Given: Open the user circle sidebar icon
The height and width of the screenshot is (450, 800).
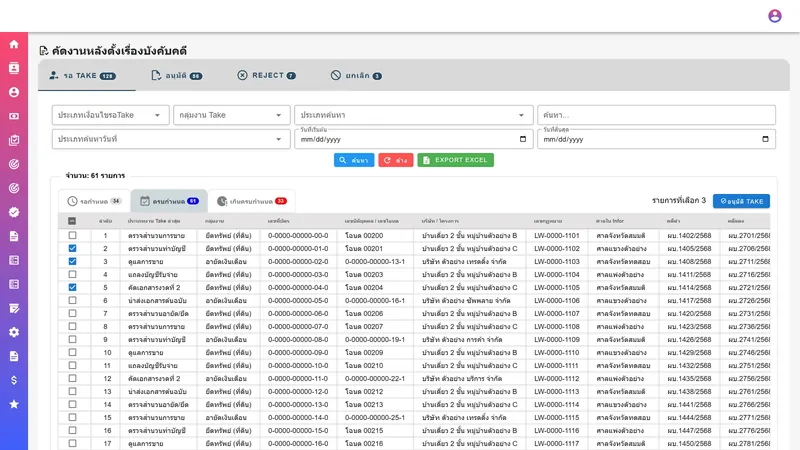Looking at the screenshot, I should tap(14, 92).
